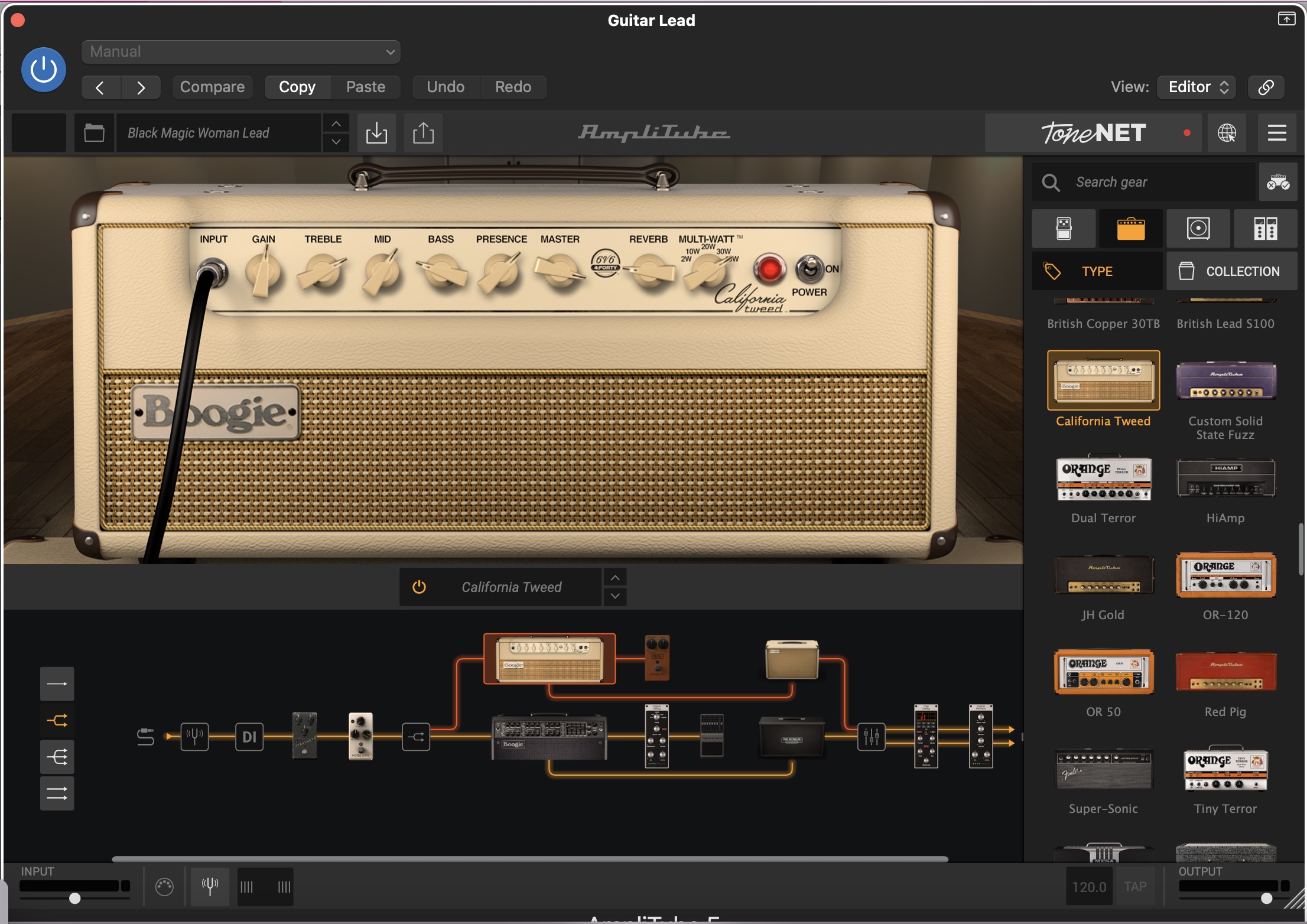
Task: Step down the California Tweed model selector
Action: coord(615,596)
